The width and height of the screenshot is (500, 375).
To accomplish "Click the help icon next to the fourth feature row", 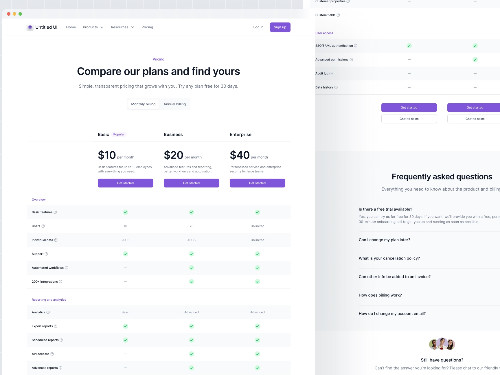I will coord(46,254).
